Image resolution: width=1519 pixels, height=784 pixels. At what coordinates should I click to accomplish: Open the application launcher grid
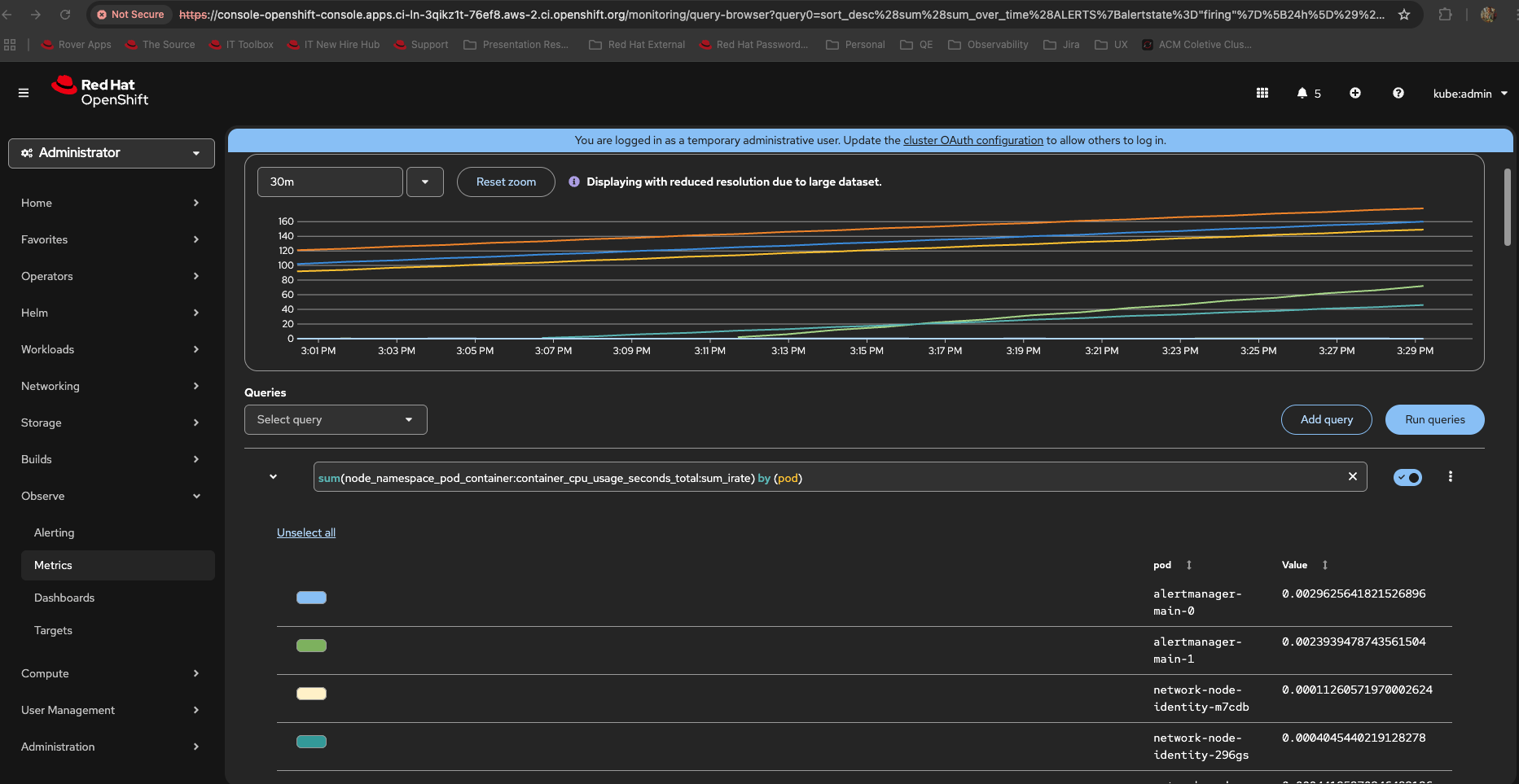pos(1262,93)
